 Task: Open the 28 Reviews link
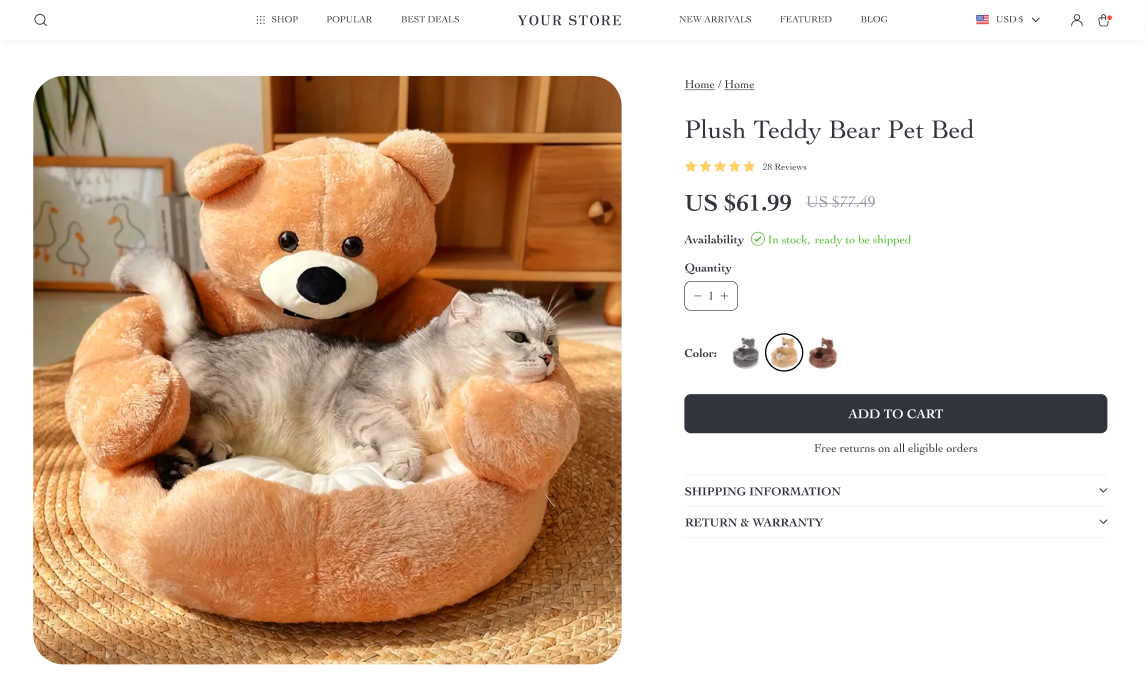point(784,167)
